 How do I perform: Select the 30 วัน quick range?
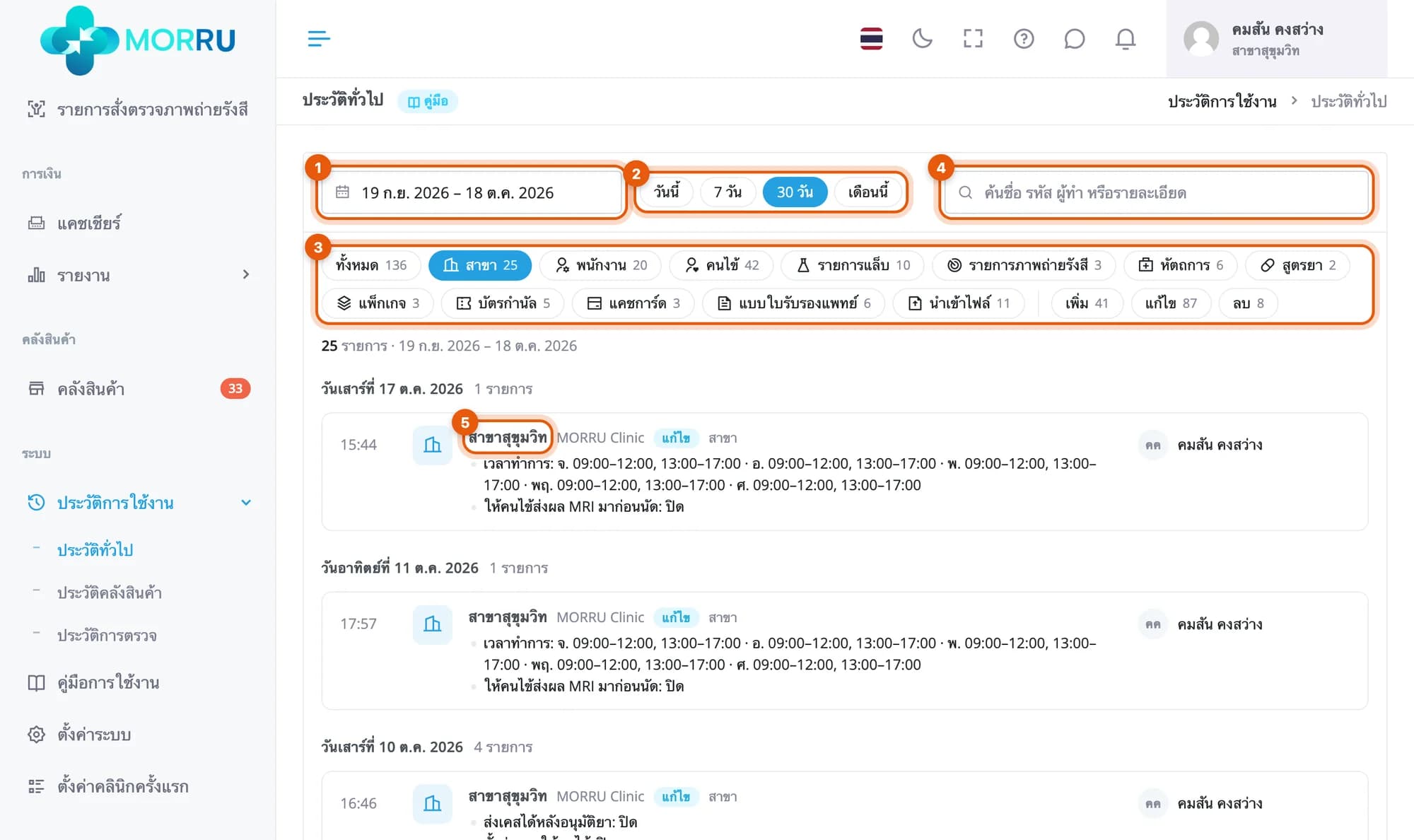(795, 192)
